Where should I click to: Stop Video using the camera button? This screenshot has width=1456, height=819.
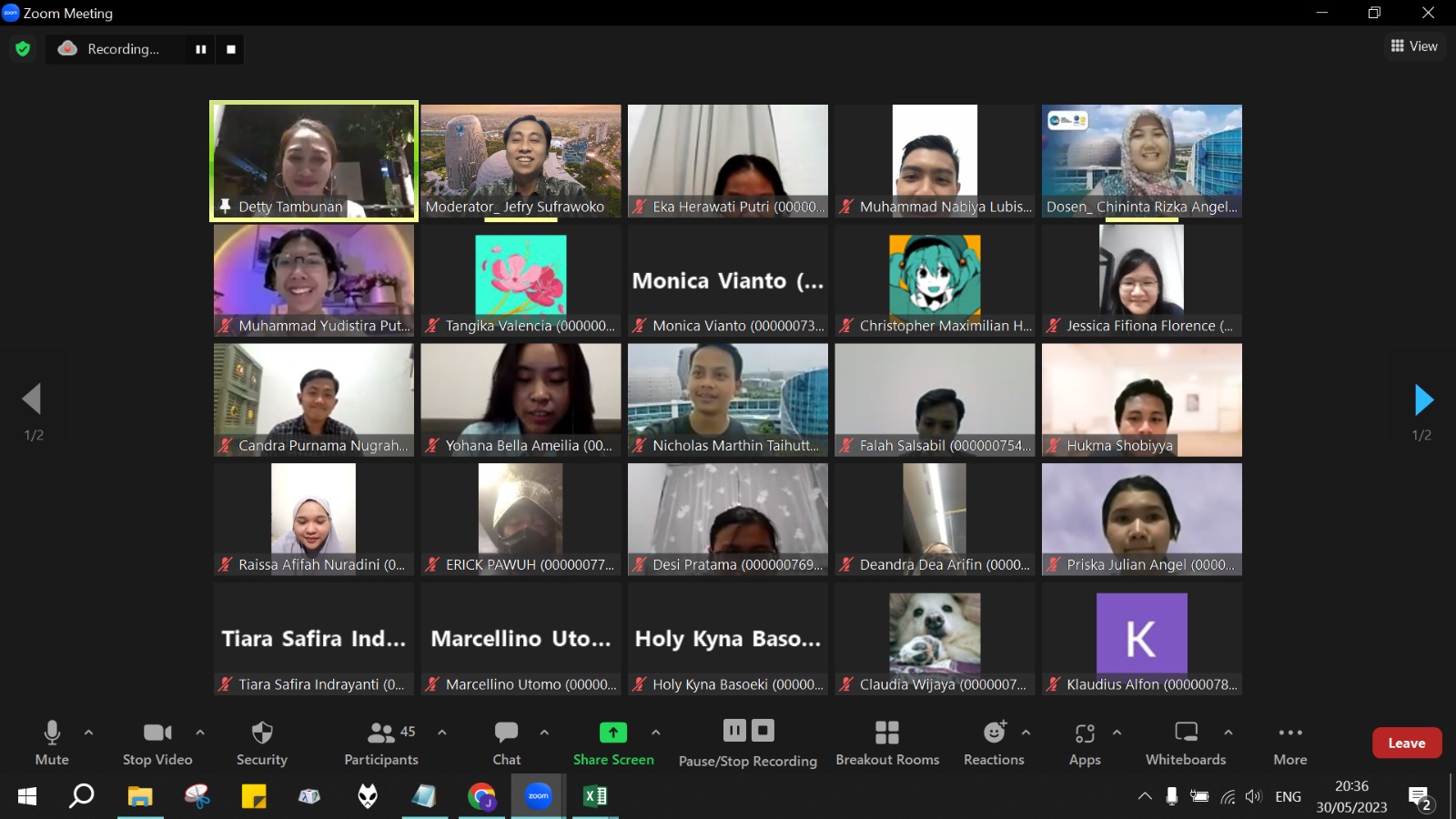pyautogui.click(x=157, y=743)
